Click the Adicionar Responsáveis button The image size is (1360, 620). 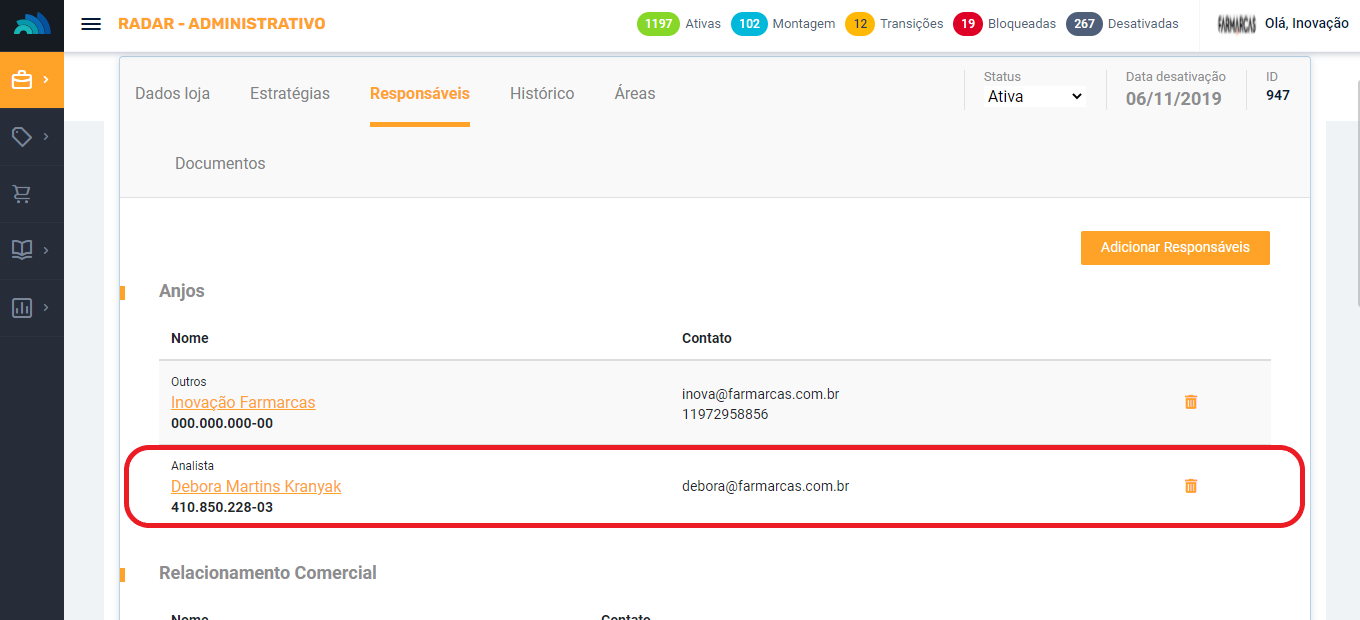click(x=1175, y=248)
